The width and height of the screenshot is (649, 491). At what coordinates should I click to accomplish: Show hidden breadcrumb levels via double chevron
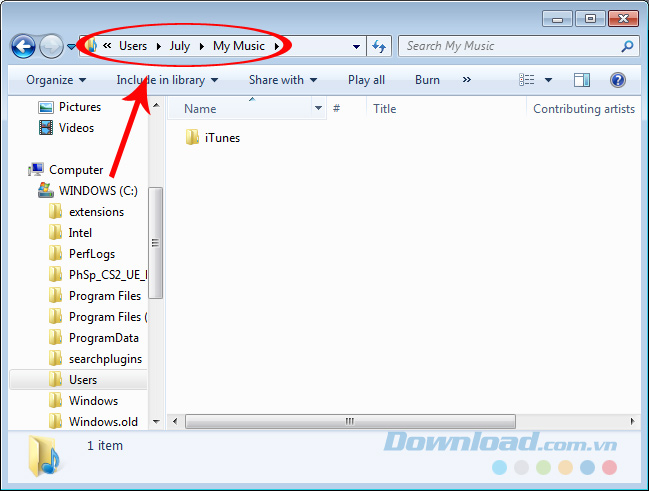tap(107, 46)
